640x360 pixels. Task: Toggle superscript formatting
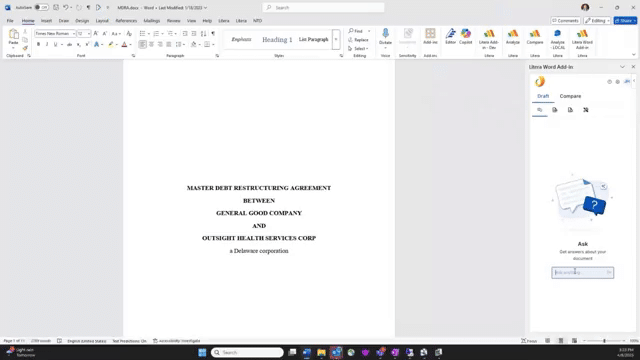click(87, 44)
